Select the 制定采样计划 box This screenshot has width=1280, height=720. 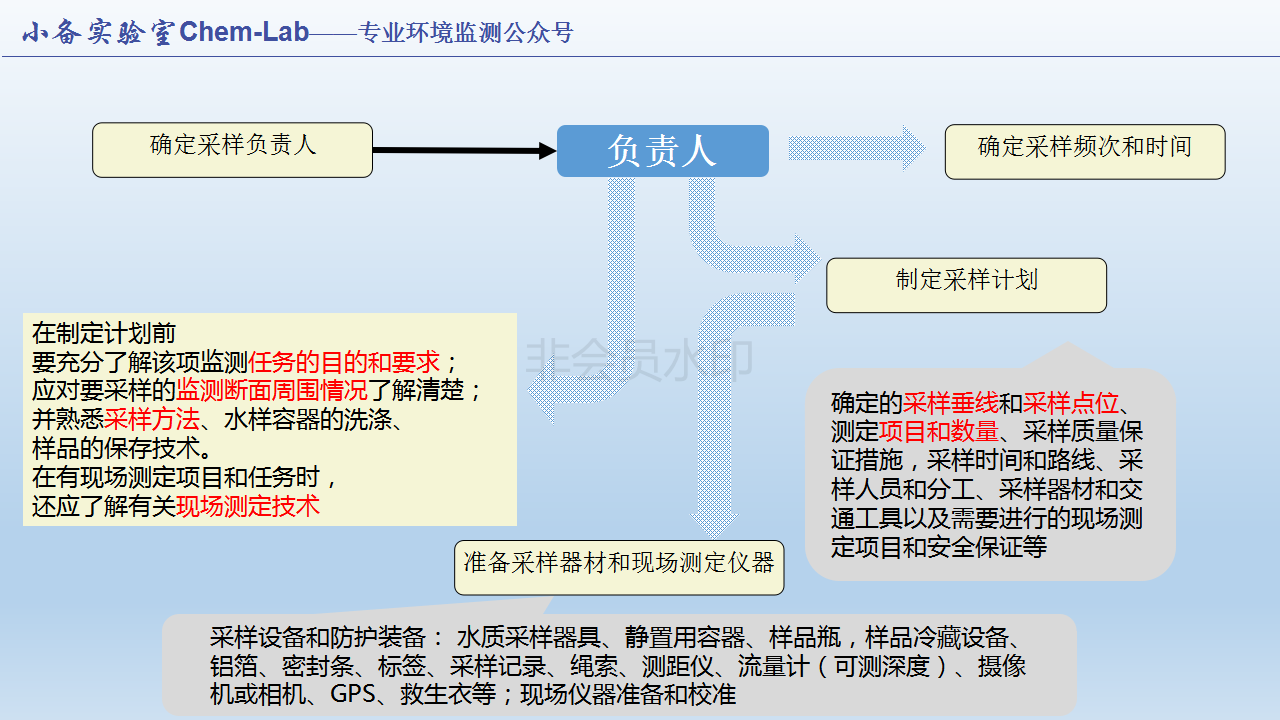click(966, 284)
